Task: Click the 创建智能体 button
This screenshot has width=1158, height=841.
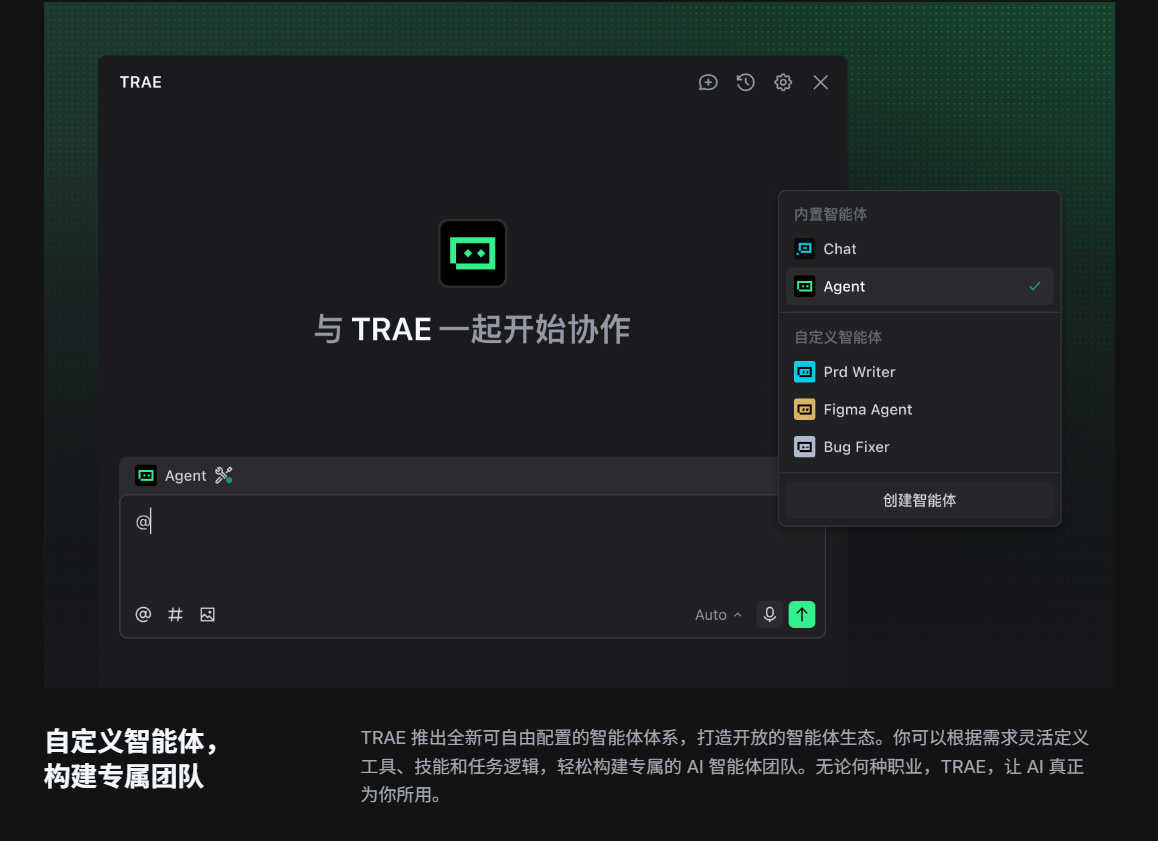Action: pyautogui.click(x=919, y=500)
